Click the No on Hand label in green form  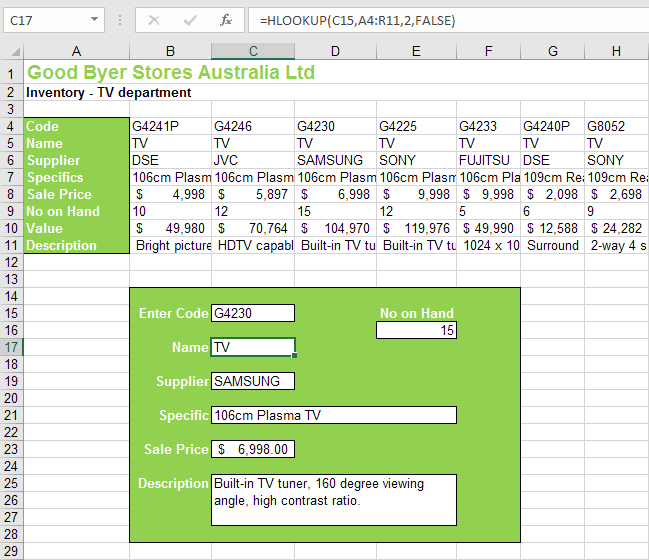coord(417,313)
